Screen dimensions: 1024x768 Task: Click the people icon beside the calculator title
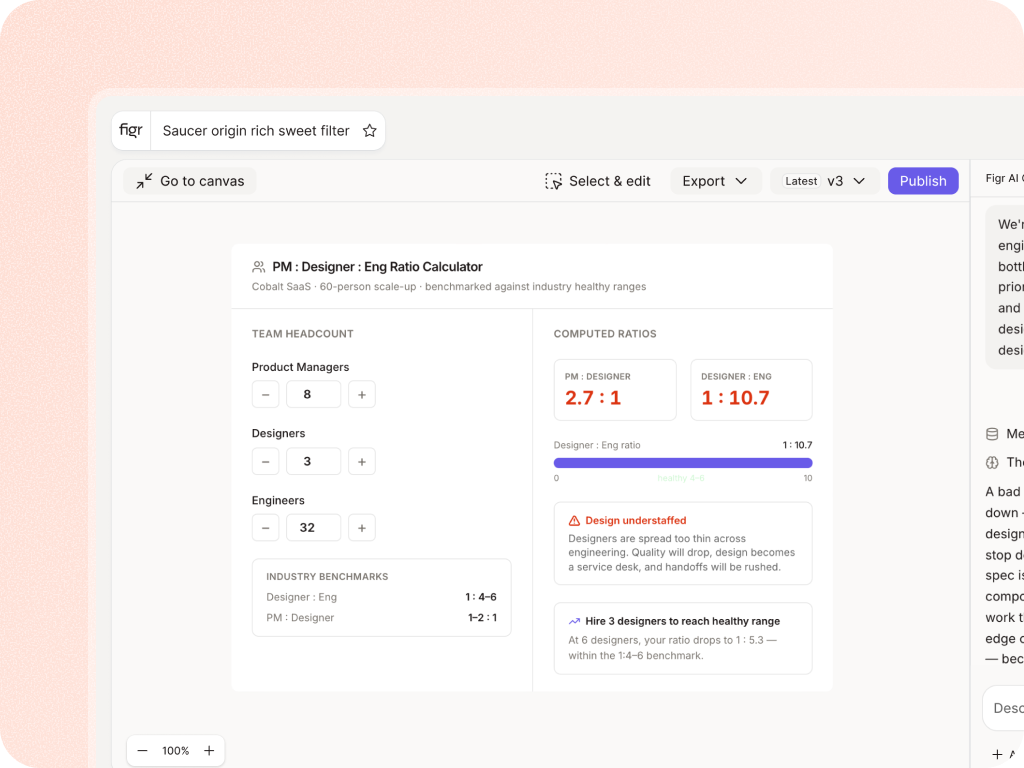tap(259, 266)
